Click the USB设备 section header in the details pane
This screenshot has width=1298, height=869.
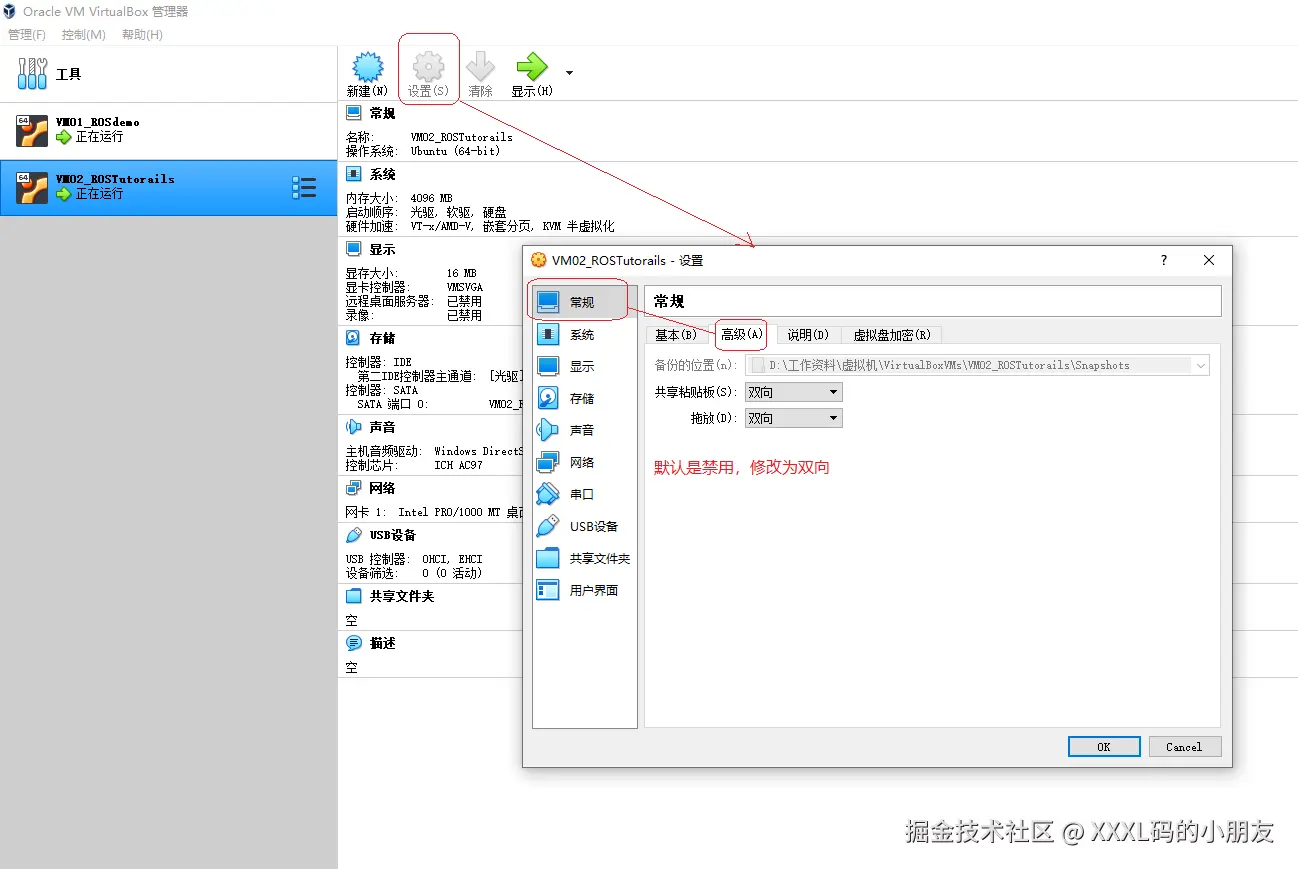pyautogui.click(x=392, y=535)
